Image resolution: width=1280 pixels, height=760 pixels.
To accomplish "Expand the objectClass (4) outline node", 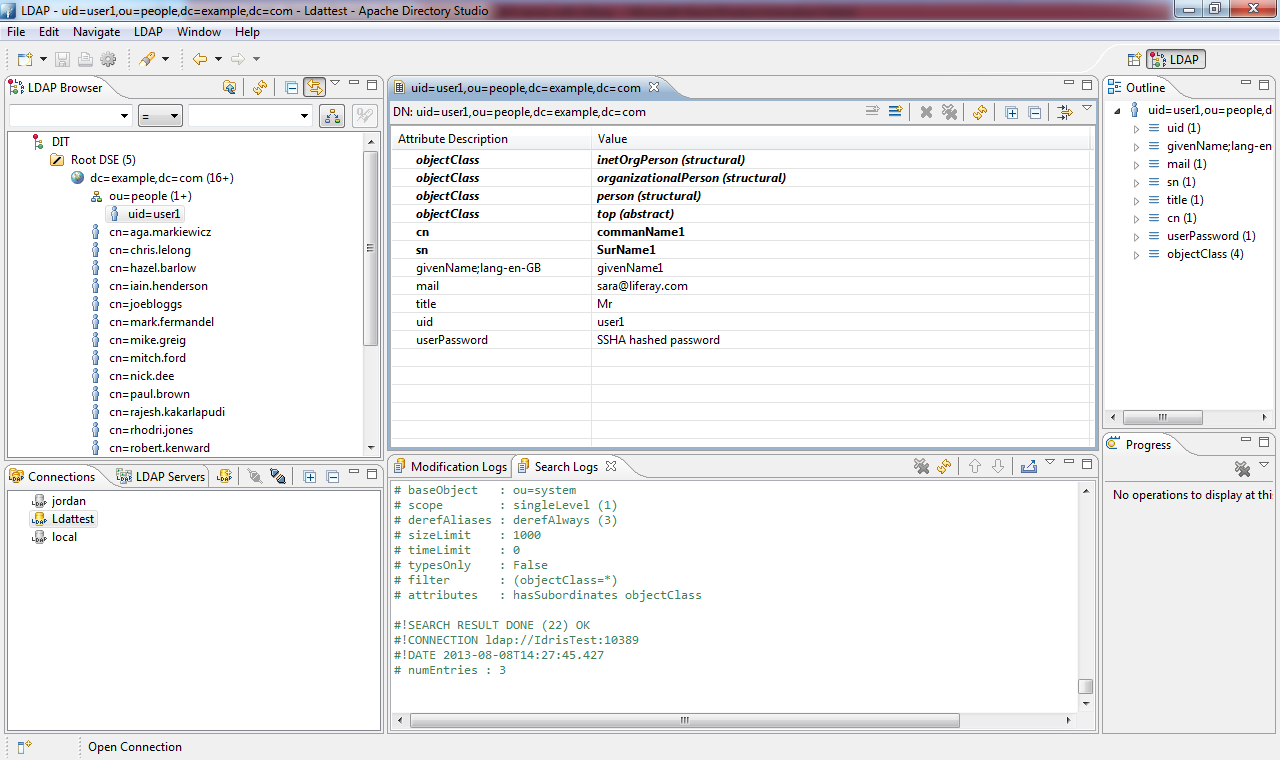I will point(1136,254).
